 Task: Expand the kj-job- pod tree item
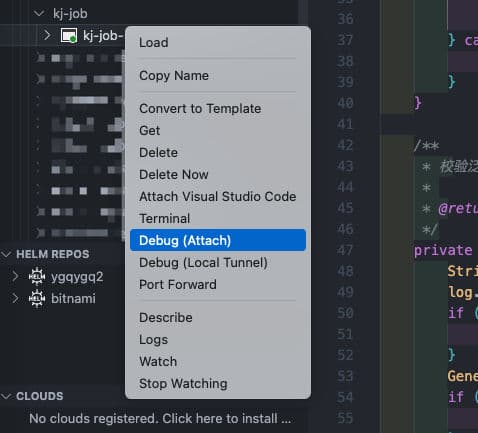(x=47, y=35)
